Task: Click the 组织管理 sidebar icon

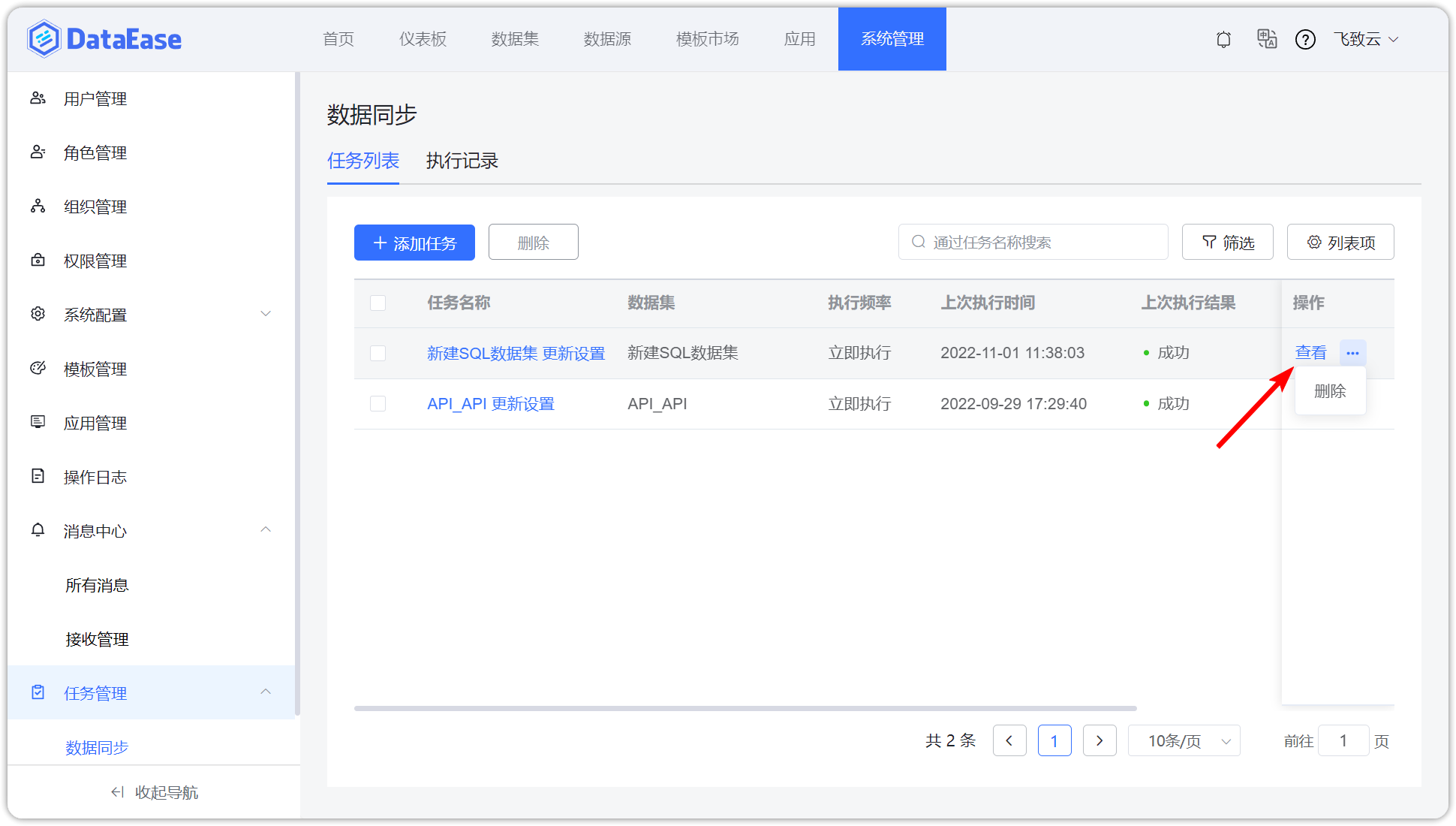Action: (x=38, y=206)
